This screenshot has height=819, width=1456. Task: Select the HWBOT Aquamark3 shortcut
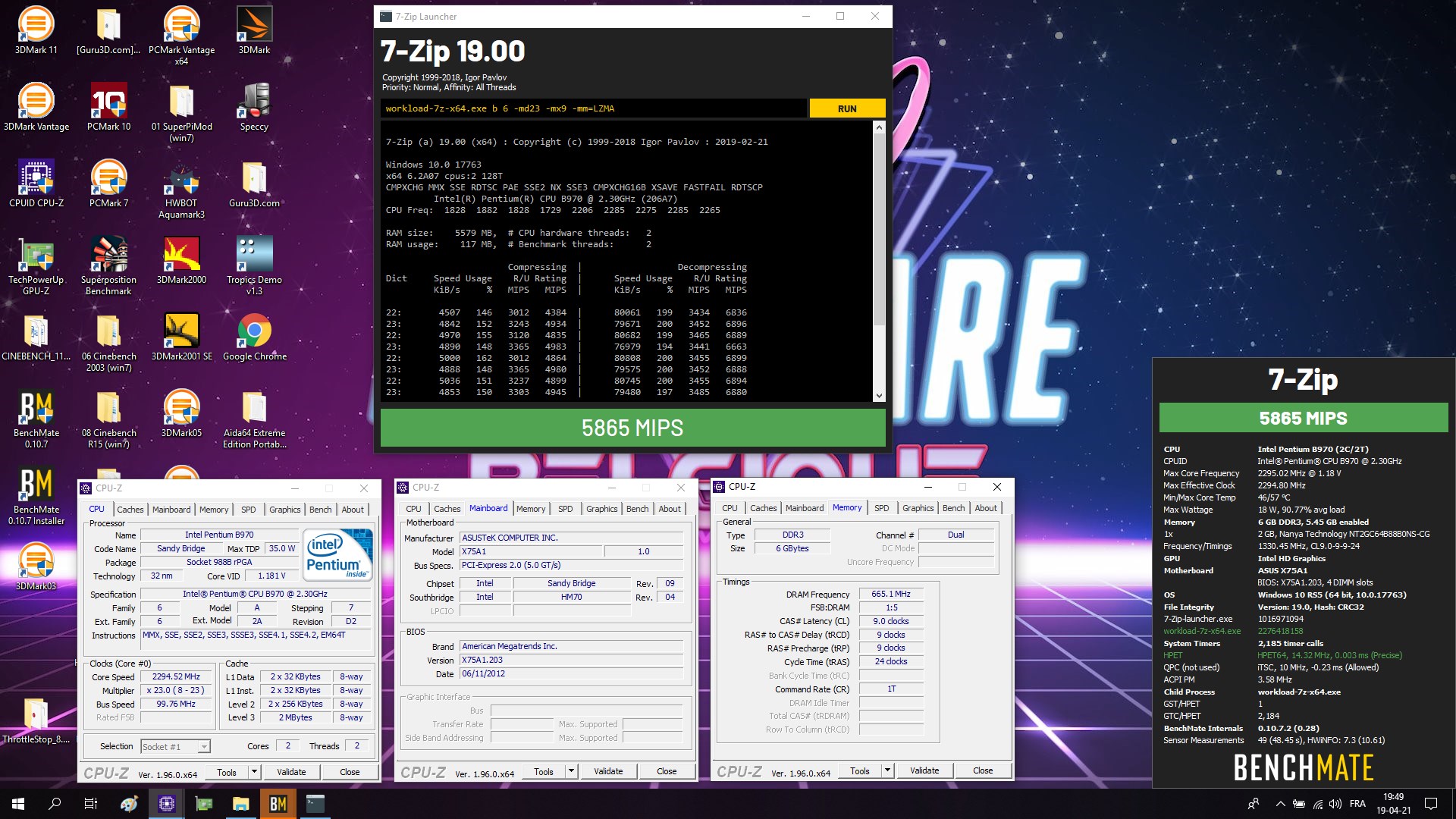tap(181, 189)
